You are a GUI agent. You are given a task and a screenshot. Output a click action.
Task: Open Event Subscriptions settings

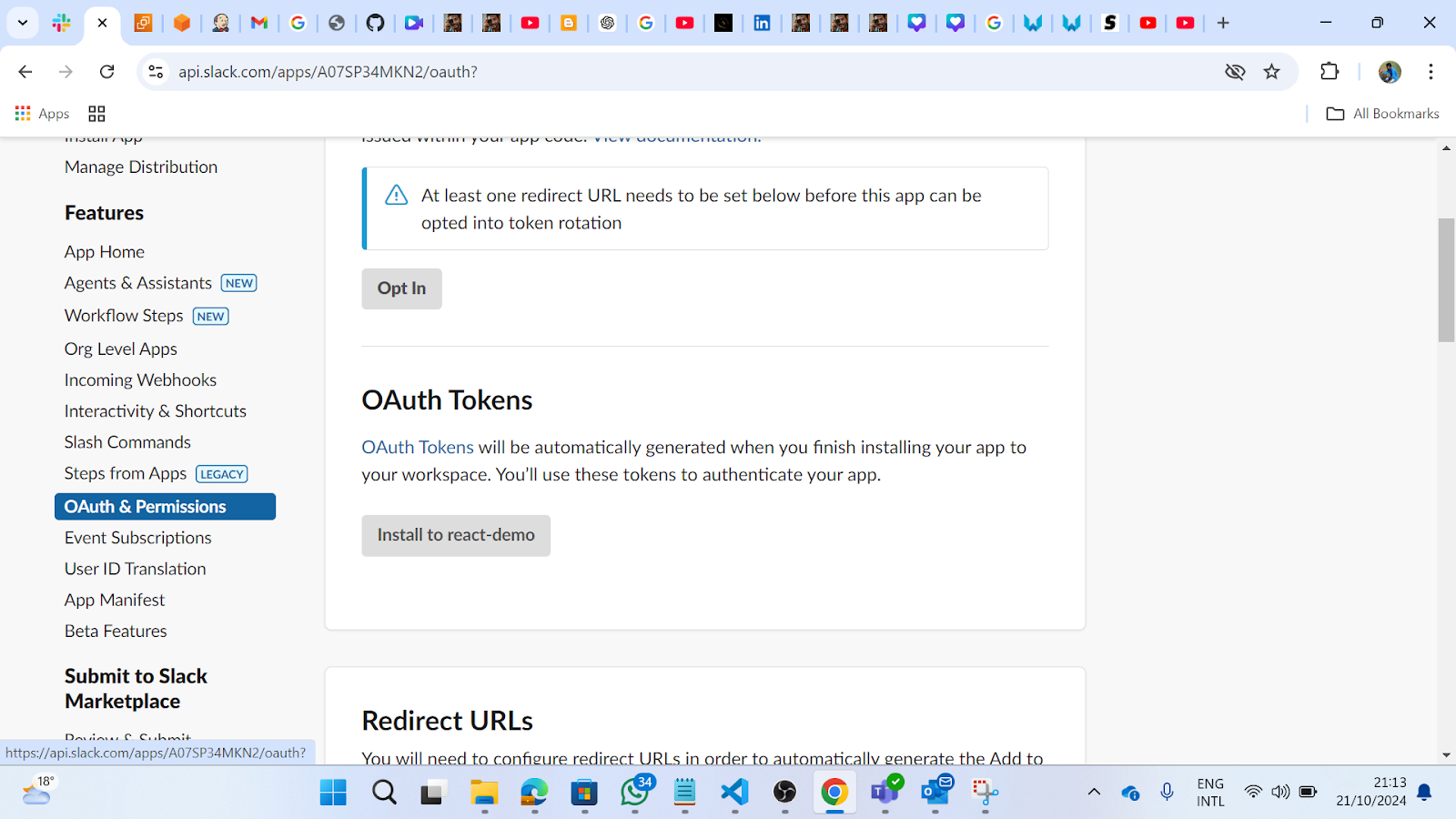tap(138, 538)
